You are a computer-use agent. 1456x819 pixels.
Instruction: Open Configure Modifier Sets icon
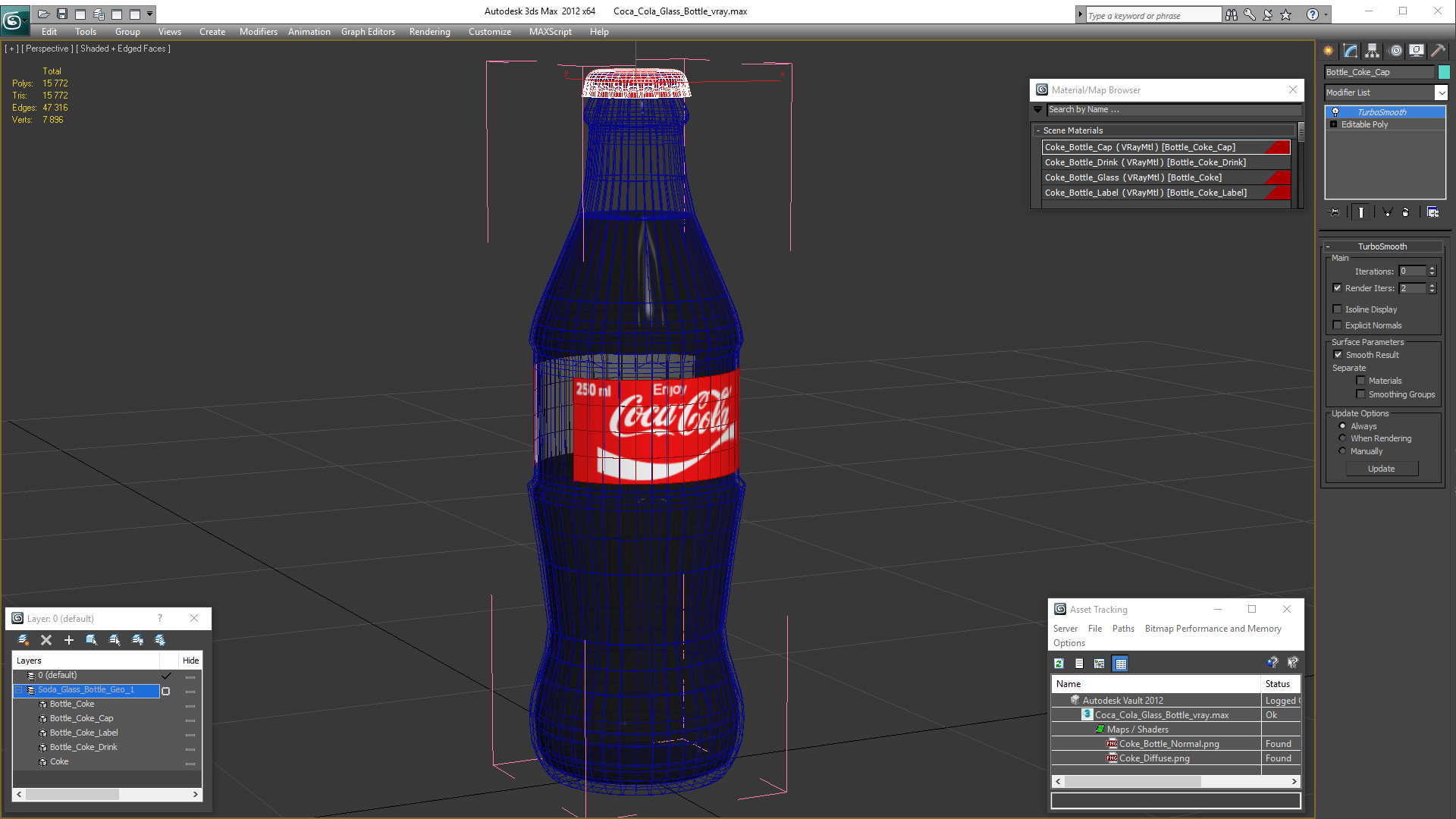click(1432, 212)
